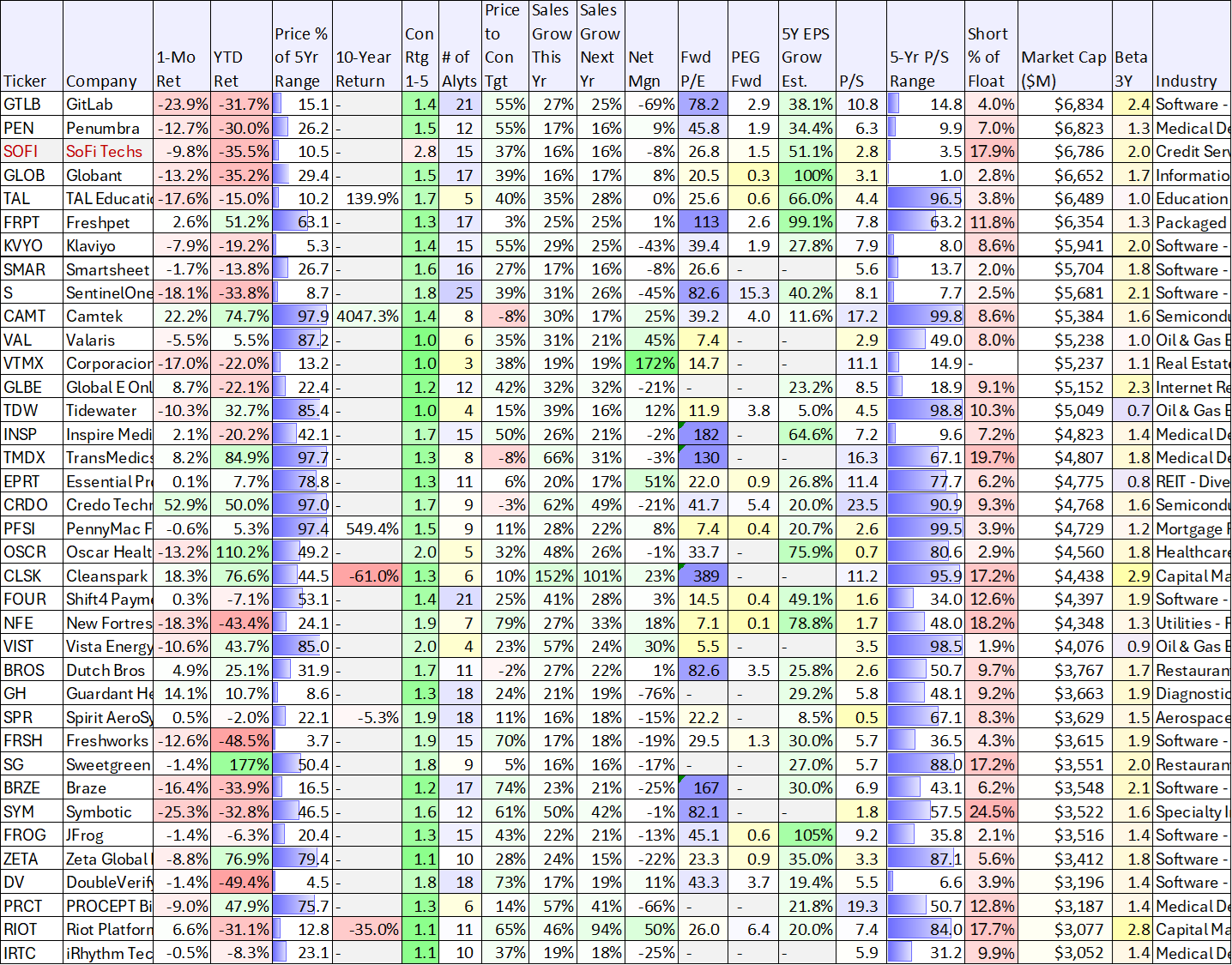1232x965 pixels.
Task: Select Globant's 100% EPS growth cell
Action: click(807, 176)
